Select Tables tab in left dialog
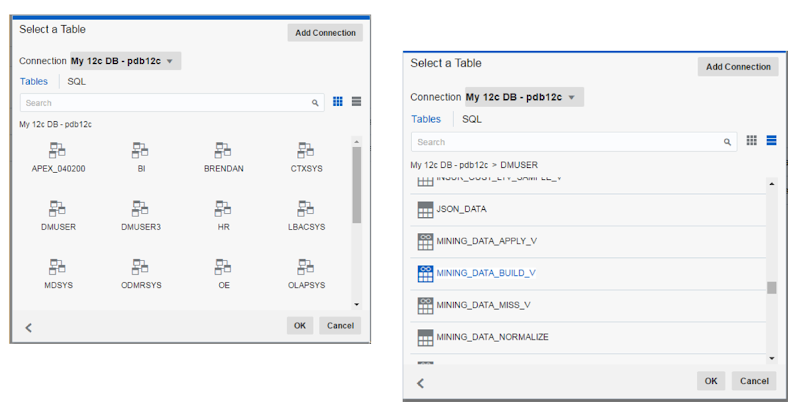This screenshot has width=800, height=410. coord(34,82)
